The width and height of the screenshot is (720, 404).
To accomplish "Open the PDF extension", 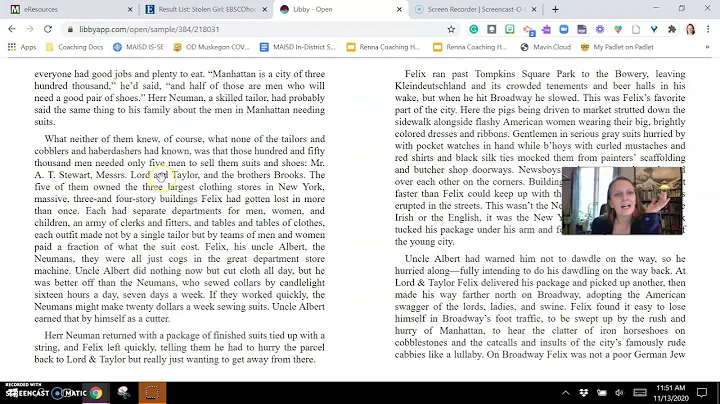I will coord(582,29).
